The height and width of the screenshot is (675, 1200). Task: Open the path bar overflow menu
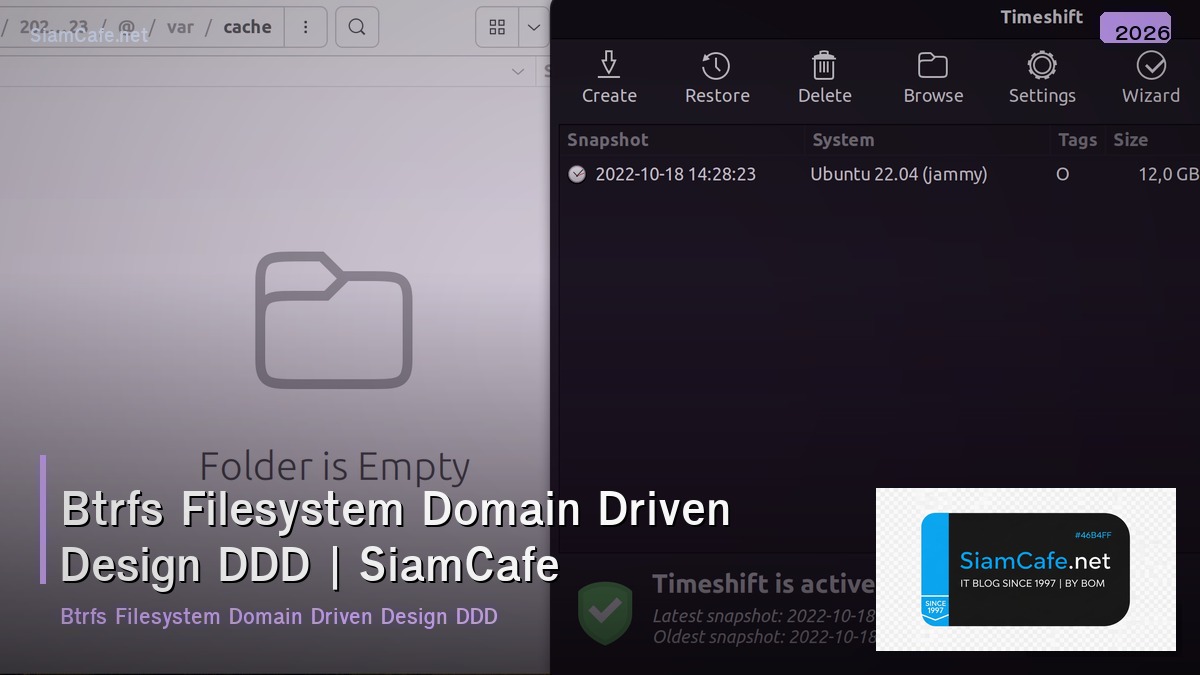[306, 27]
